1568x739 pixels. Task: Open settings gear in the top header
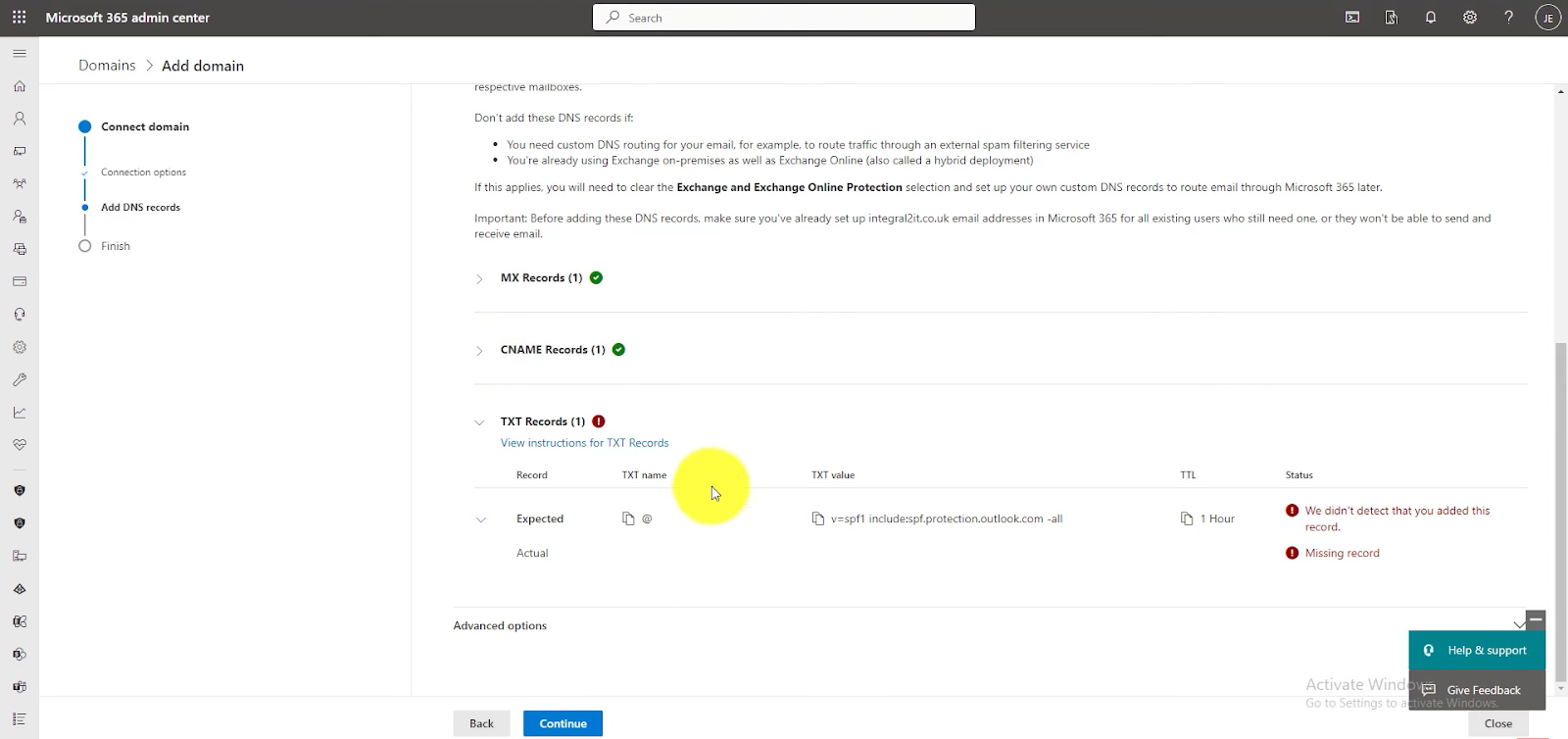pos(1470,18)
